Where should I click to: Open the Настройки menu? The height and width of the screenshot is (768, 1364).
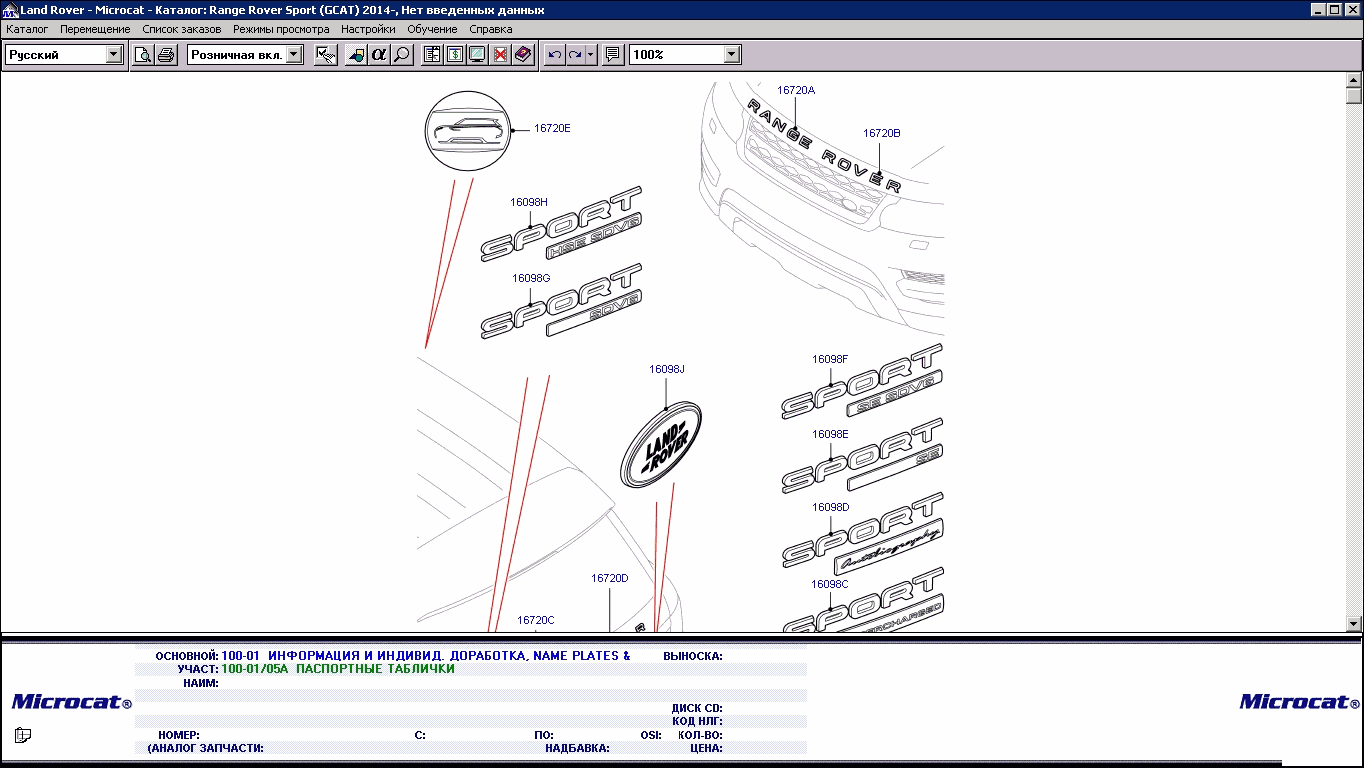368,29
